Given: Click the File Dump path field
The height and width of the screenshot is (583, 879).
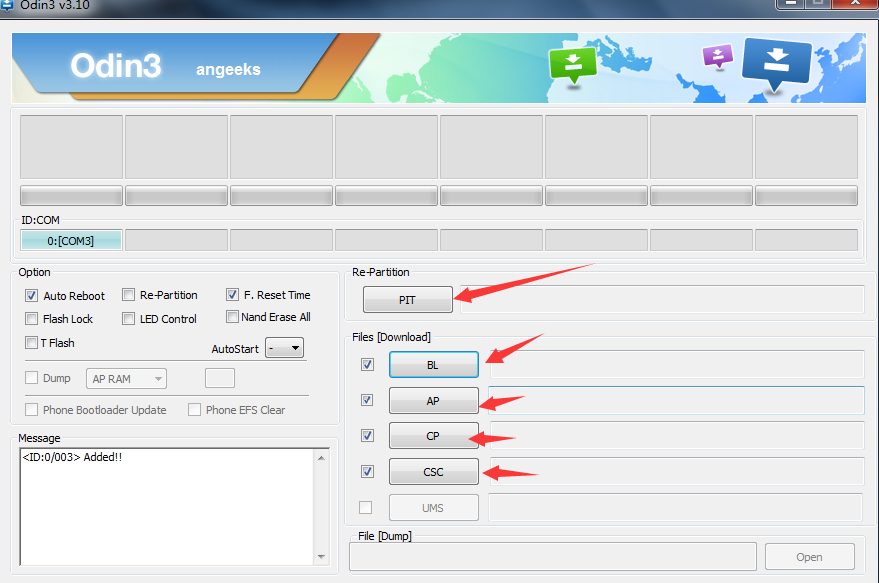Looking at the screenshot, I should (x=553, y=556).
